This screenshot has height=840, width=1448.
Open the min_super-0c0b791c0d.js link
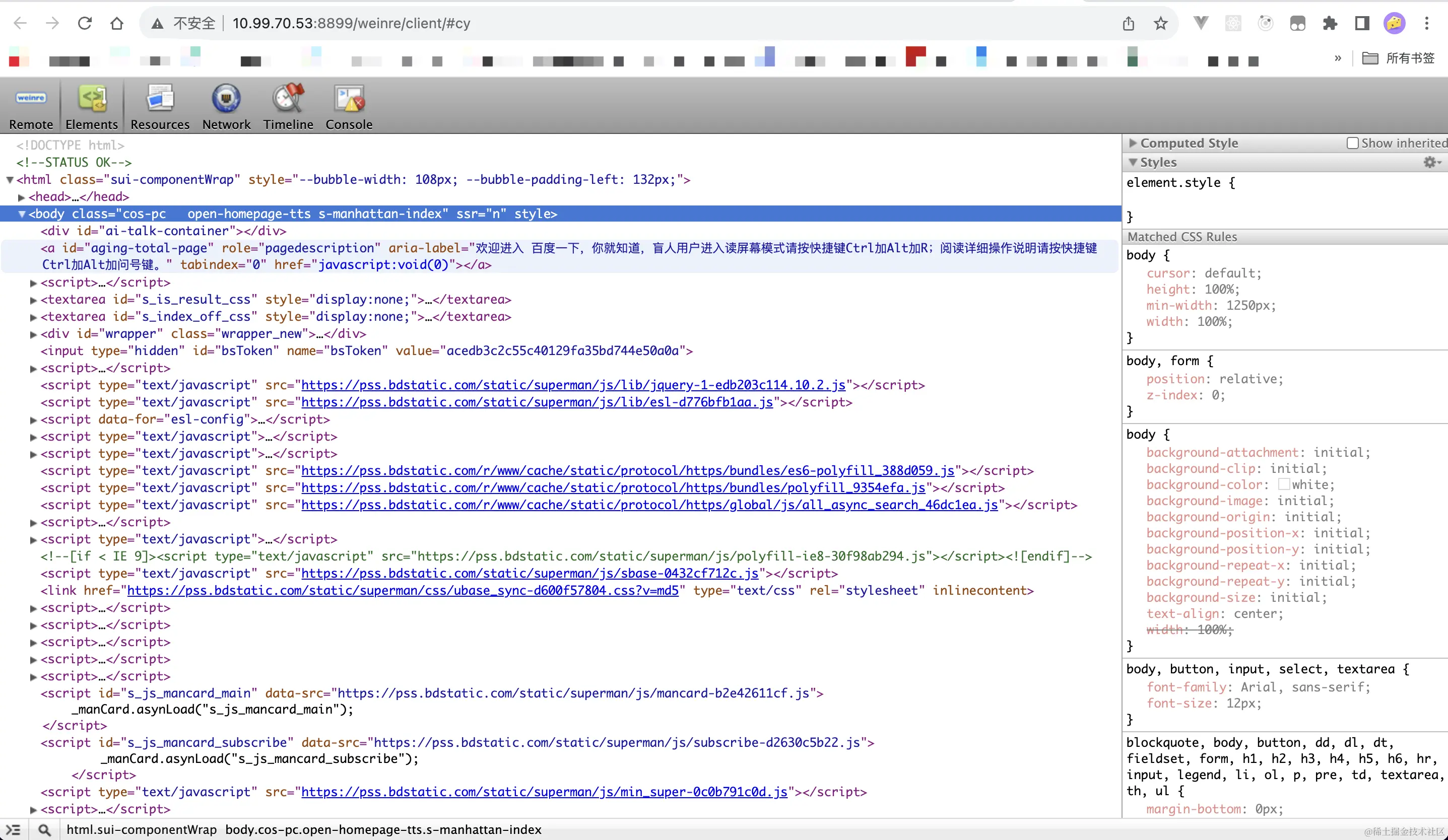click(x=544, y=792)
